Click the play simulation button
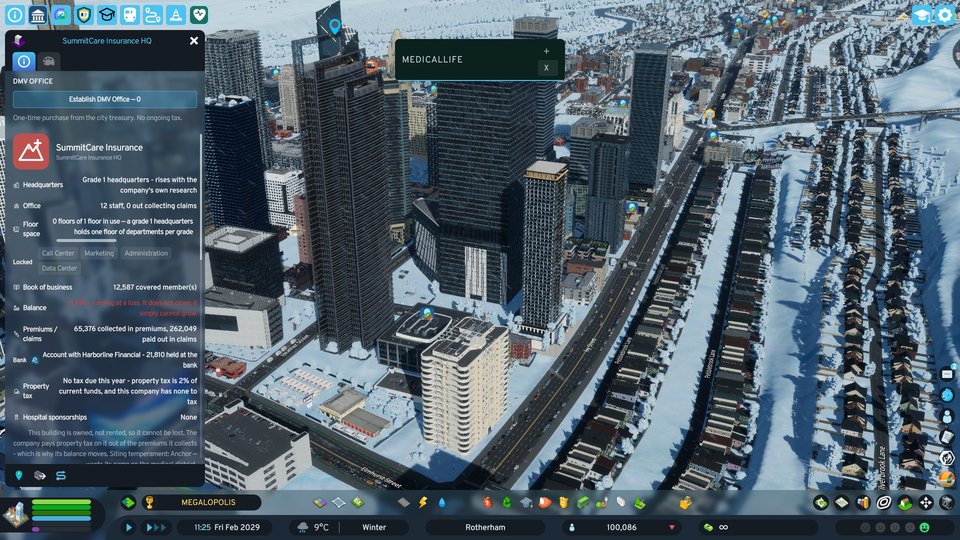Image resolution: width=960 pixels, height=540 pixels. [128, 527]
